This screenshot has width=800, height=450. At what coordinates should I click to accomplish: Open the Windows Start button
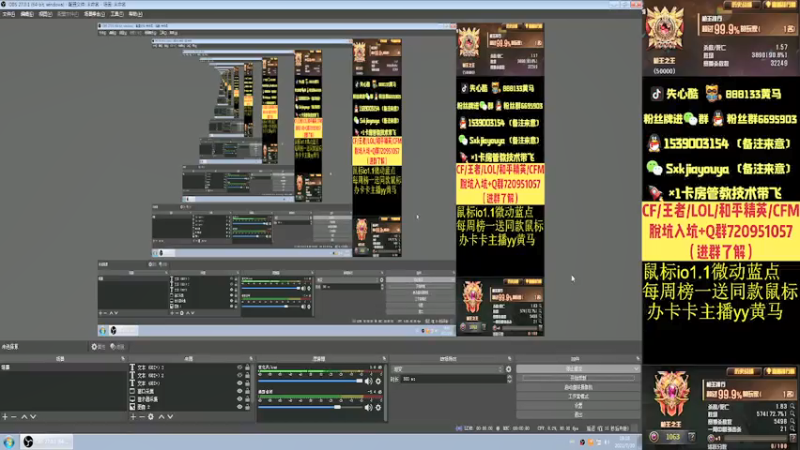tap(9, 442)
